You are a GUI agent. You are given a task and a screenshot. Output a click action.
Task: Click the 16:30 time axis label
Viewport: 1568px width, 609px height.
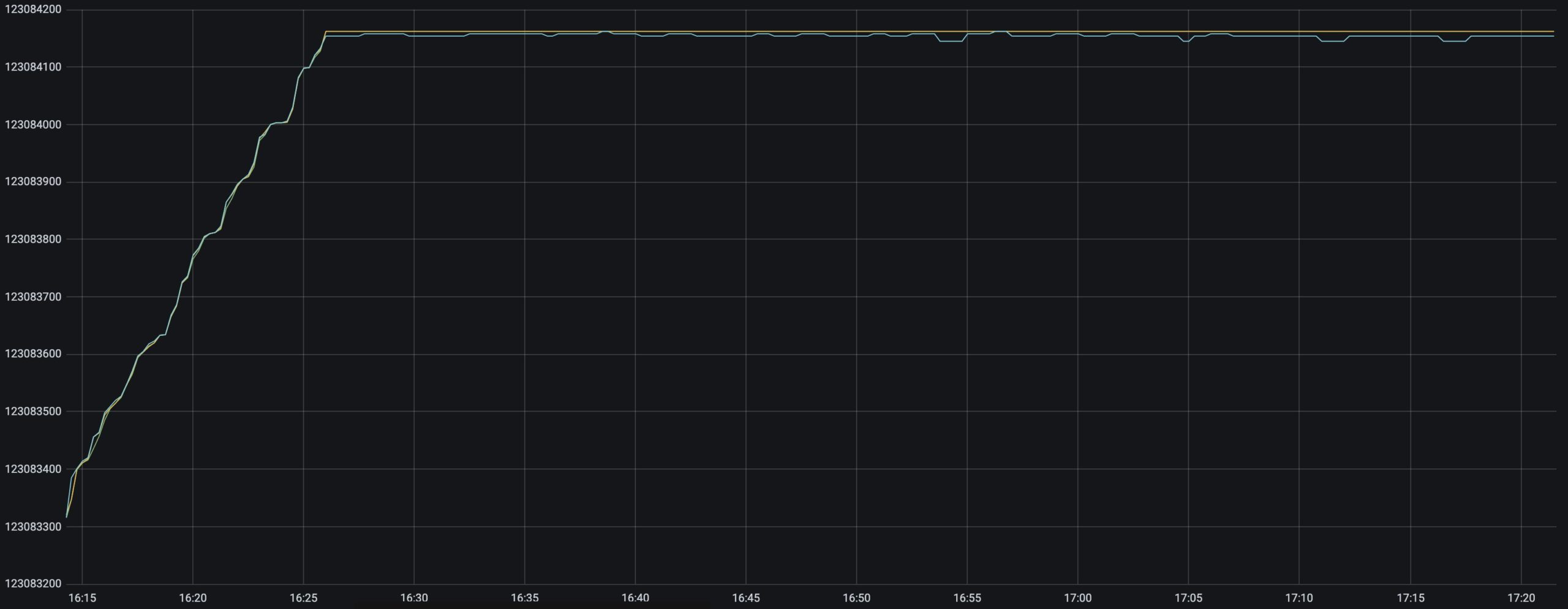[414, 597]
